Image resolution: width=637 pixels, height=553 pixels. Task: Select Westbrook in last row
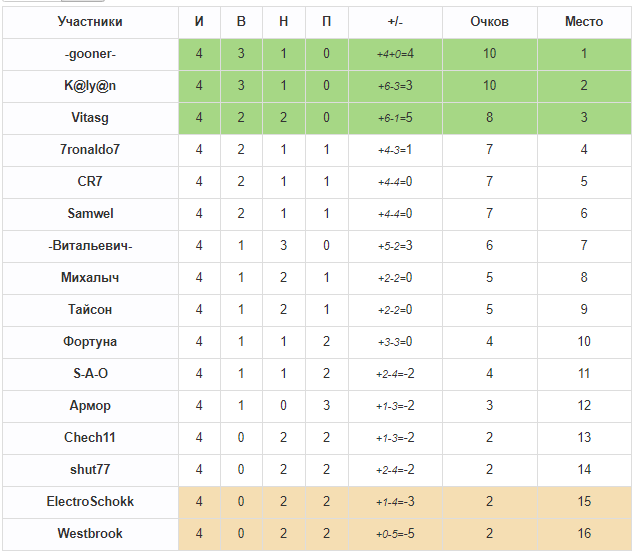coord(90,533)
